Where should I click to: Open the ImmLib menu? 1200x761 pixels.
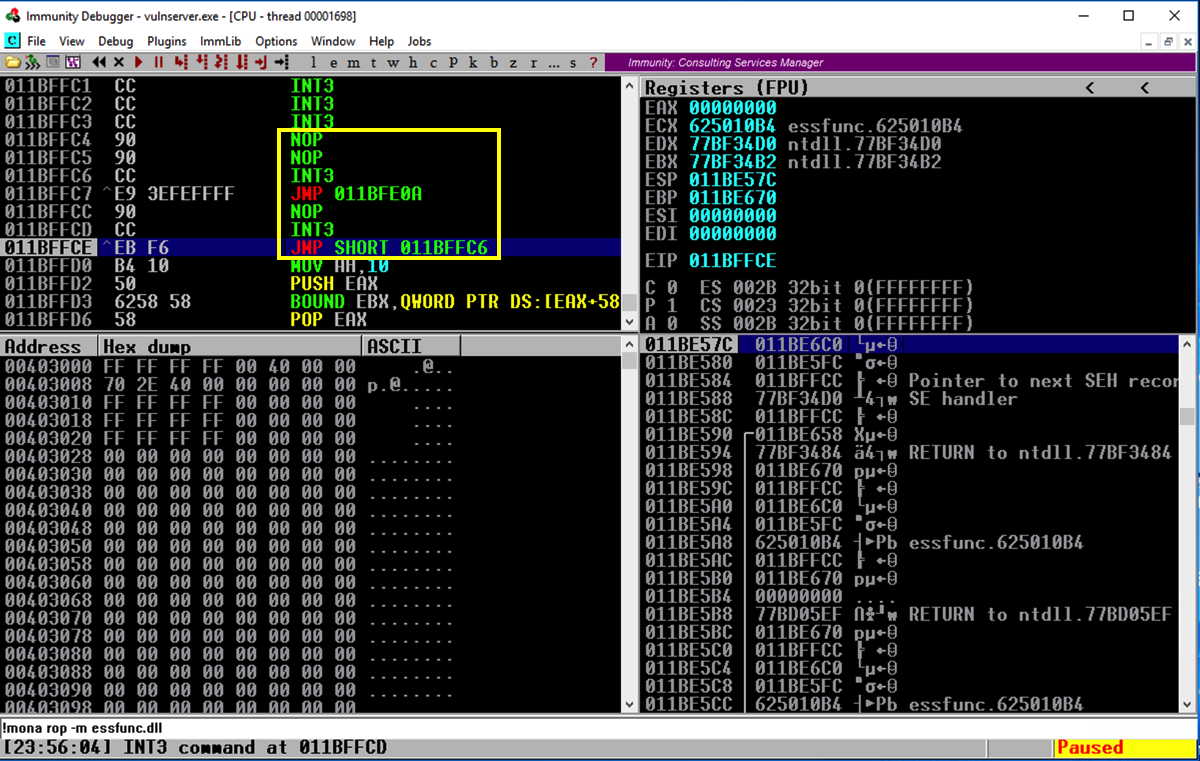219,41
